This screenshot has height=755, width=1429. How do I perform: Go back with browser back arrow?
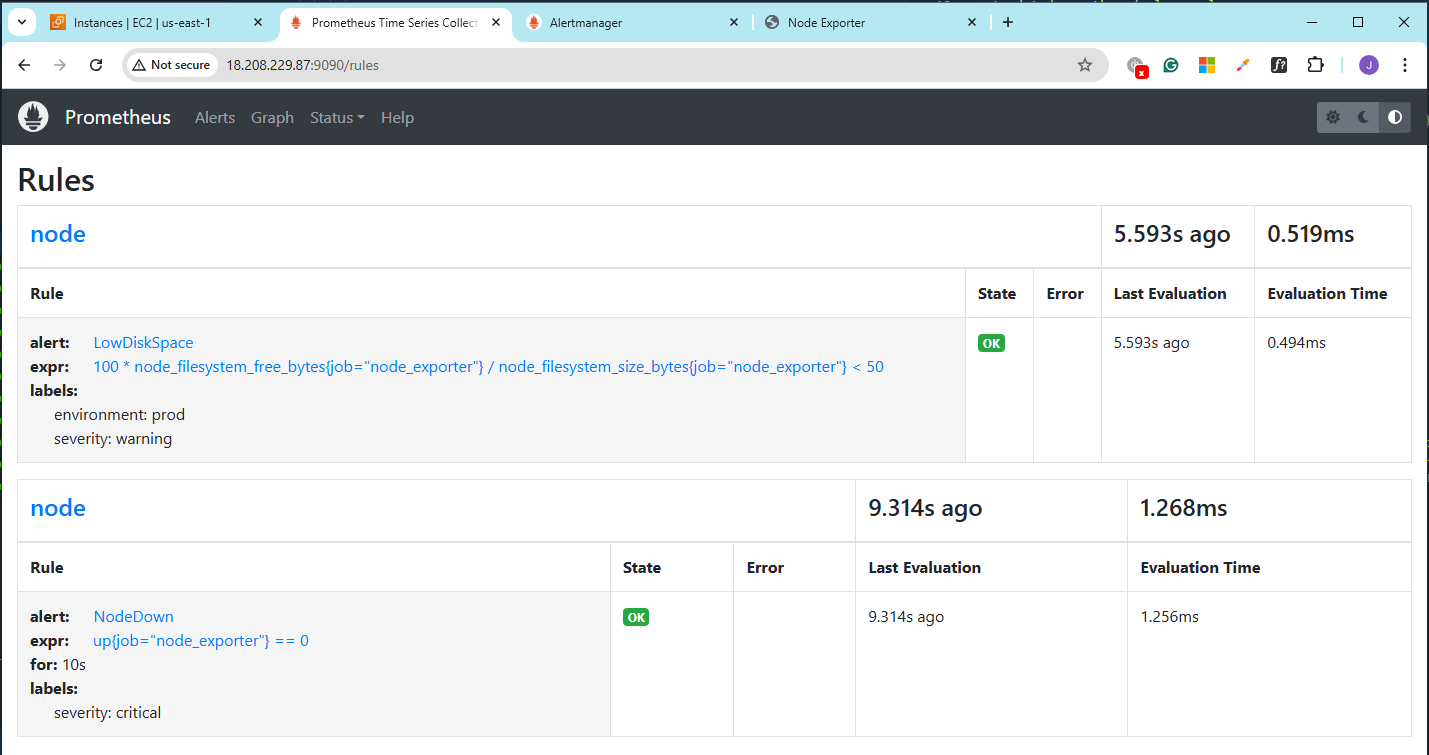(25, 65)
